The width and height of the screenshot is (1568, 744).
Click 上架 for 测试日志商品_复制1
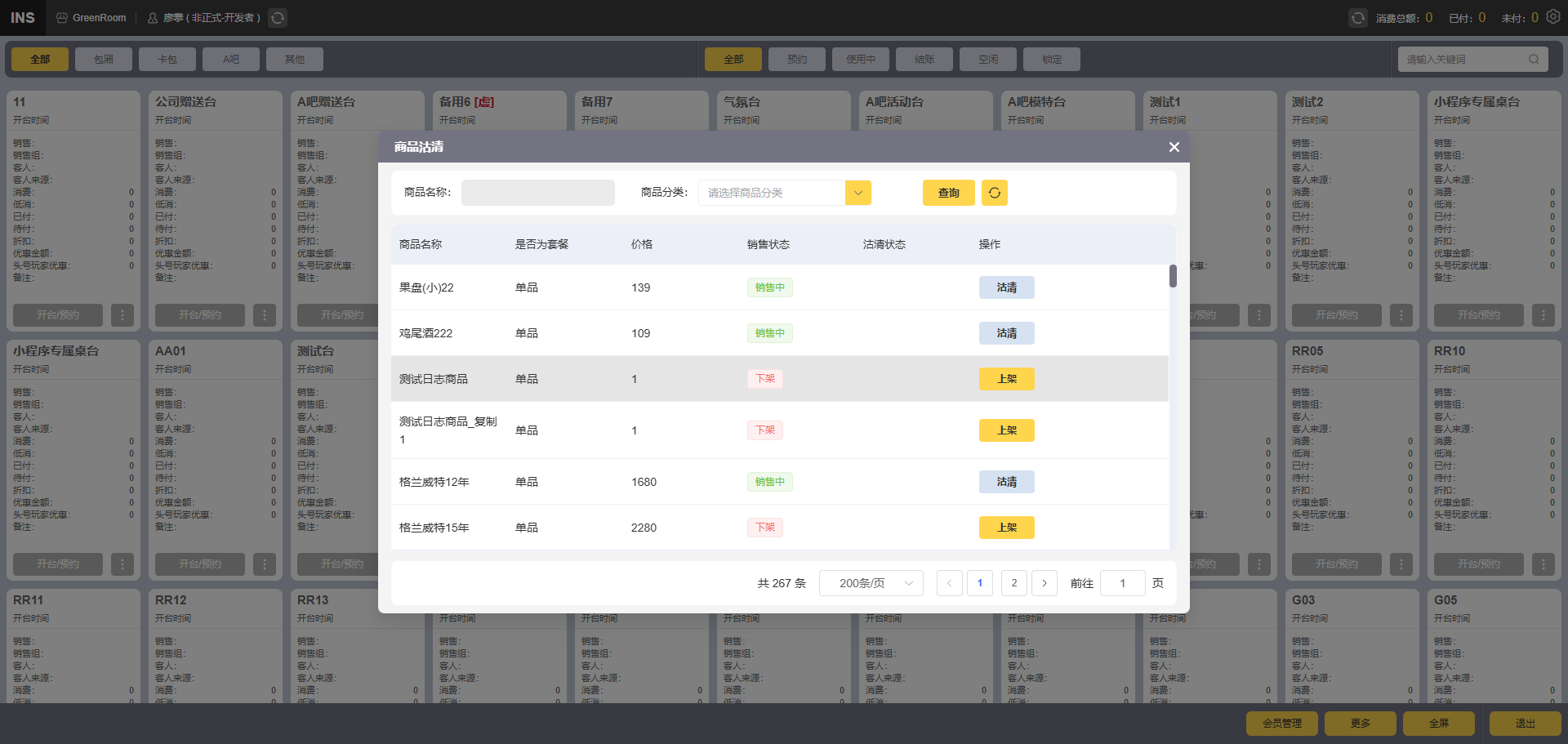(1007, 430)
